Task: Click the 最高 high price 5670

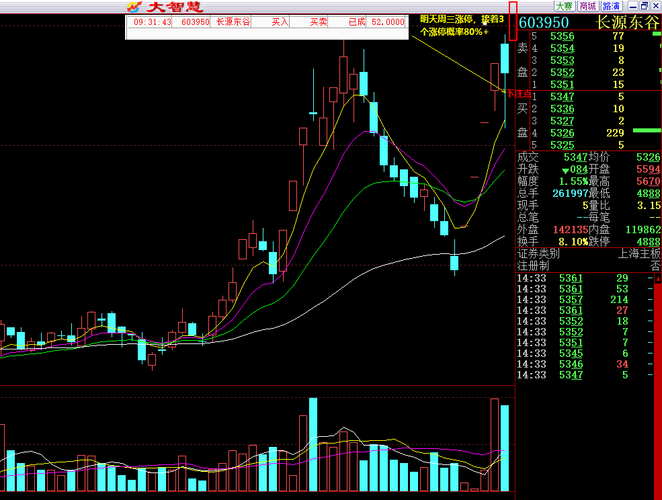Action: (648, 182)
